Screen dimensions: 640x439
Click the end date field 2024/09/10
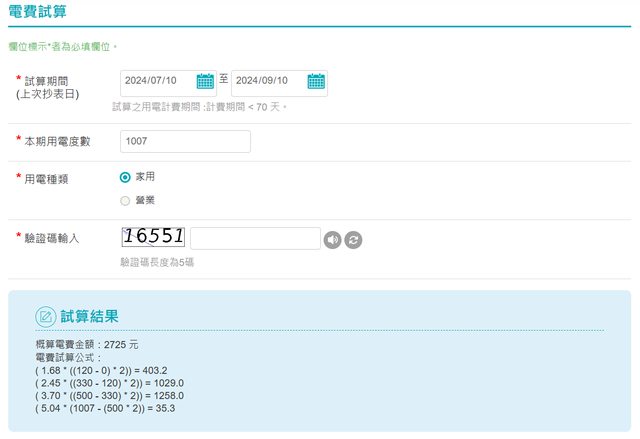pyautogui.click(x=269, y=82)
